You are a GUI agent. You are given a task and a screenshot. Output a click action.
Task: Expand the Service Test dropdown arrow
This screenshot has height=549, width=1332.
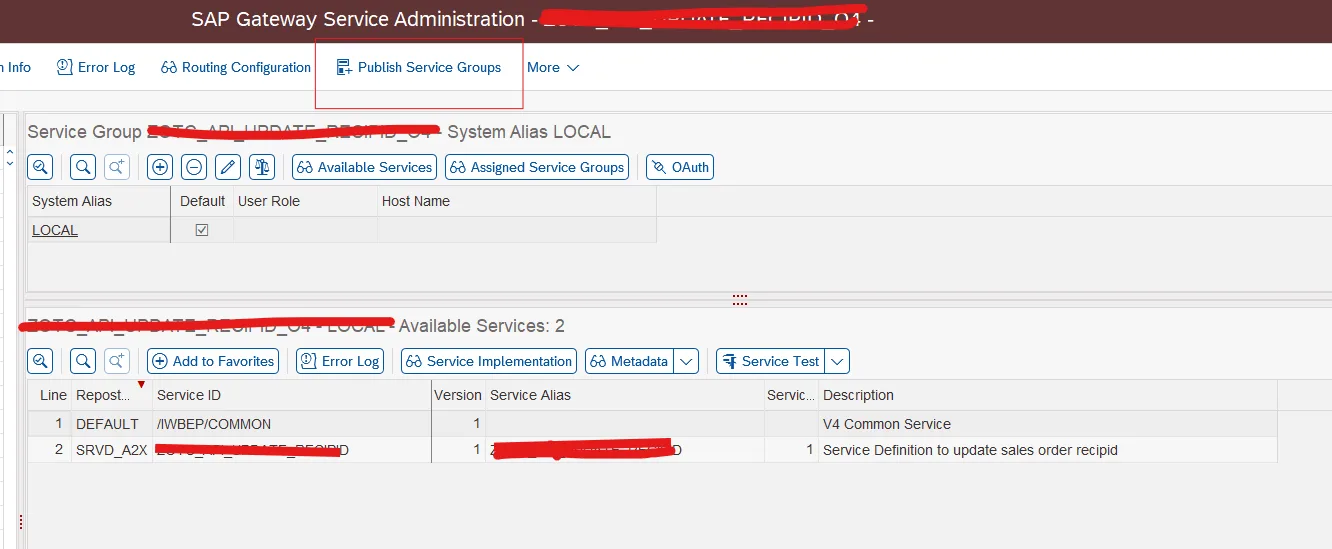(x=837, y=361)
